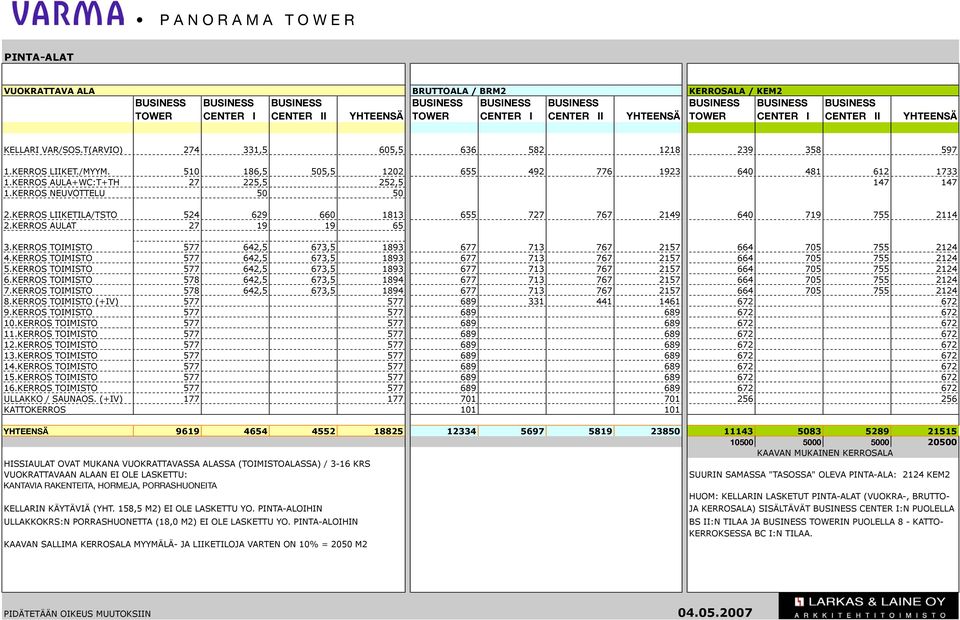Select the total value 5819
This screenshot has width=960, height=620.
point(601,431)
